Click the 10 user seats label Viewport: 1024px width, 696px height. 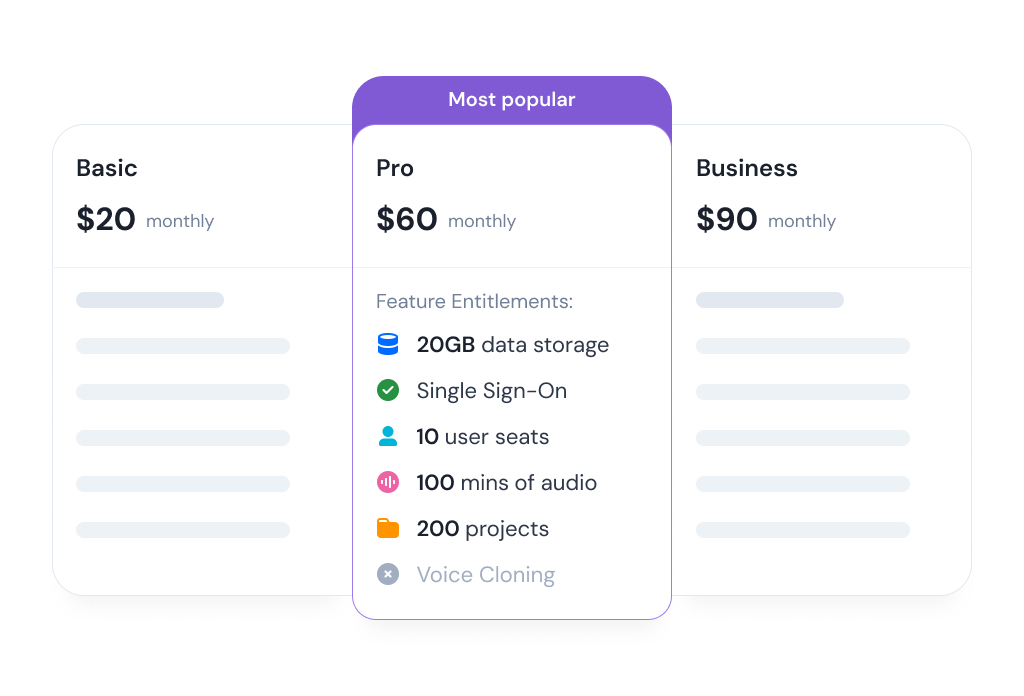coord(483,437)
